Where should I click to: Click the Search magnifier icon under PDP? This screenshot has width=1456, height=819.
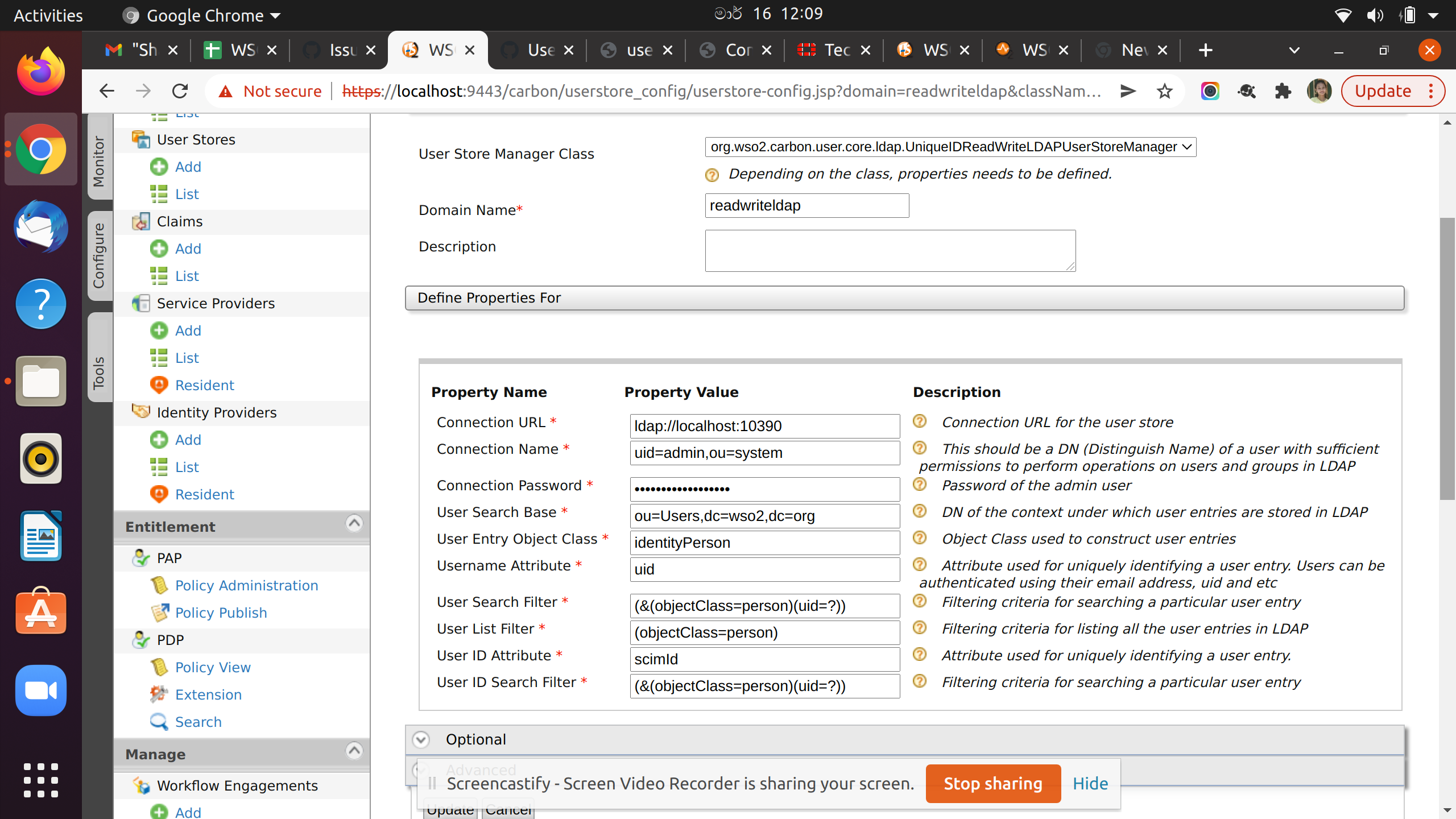159,722
